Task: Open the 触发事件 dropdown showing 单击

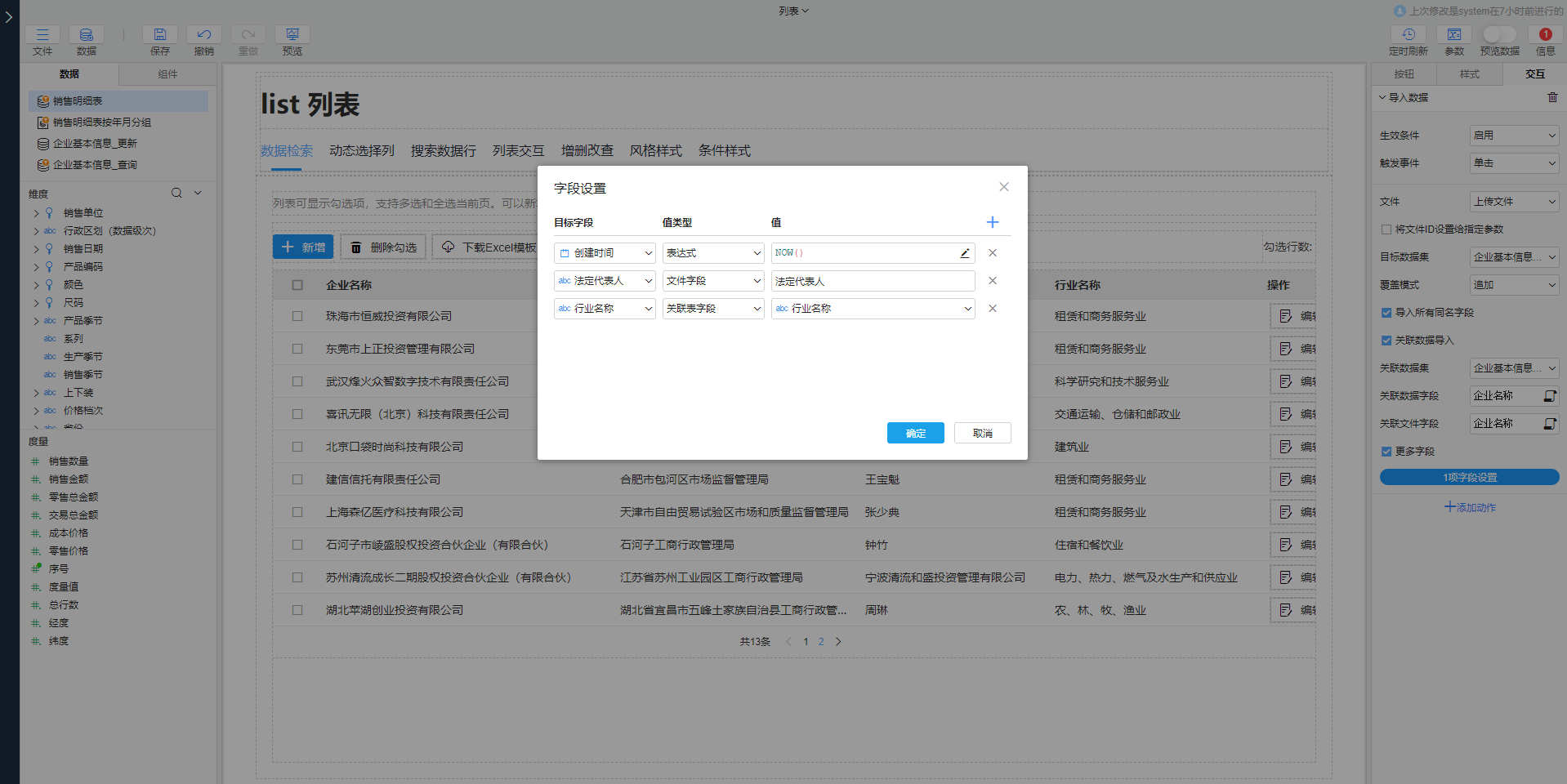Action: pyautogui.click(x=1514, y=163)
